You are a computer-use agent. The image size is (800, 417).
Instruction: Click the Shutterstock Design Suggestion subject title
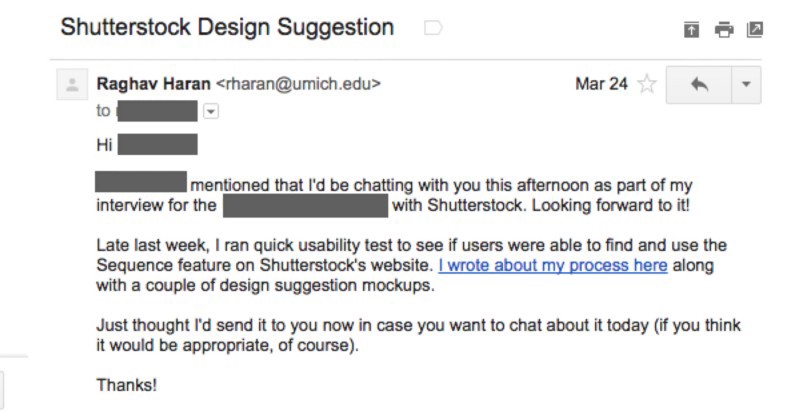click(x=228, y=28)
